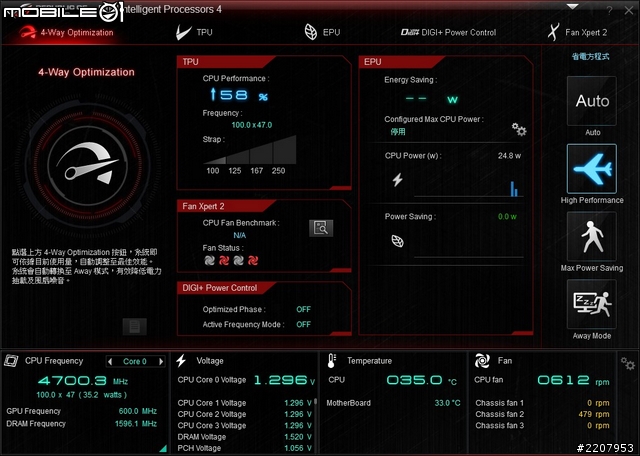The width and height of the screenshot is (640, 456).
Task: Click the frequency value 100.0 x 47.0
Action: pos(251,125)
